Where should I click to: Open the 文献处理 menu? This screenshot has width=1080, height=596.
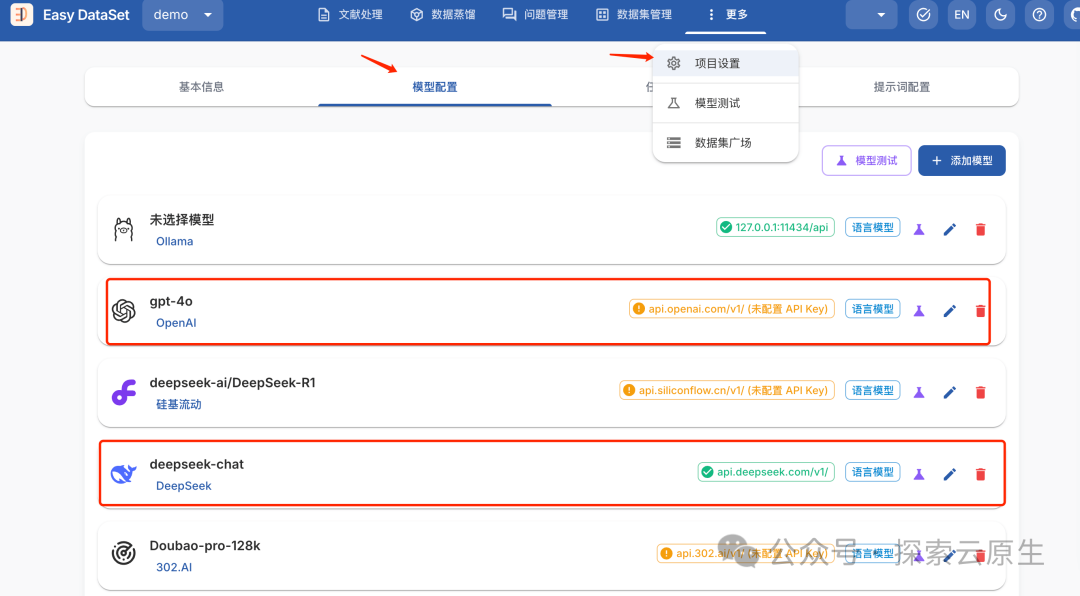click(350, 14)
